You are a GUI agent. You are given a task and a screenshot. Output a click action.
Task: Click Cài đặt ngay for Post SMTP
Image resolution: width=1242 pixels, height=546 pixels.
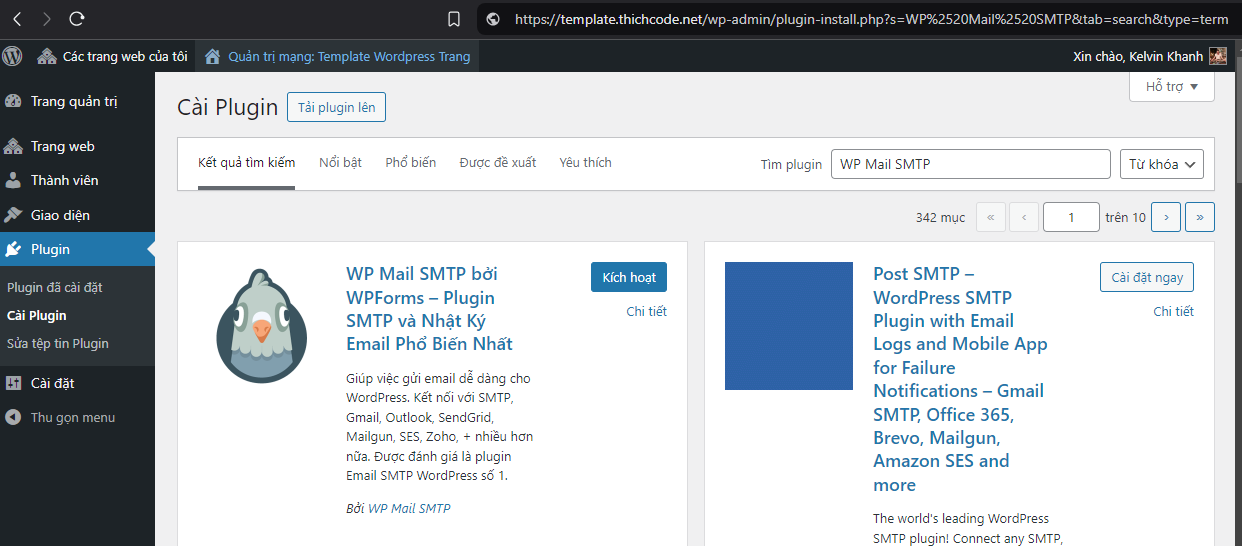[x=1147, y=277]
